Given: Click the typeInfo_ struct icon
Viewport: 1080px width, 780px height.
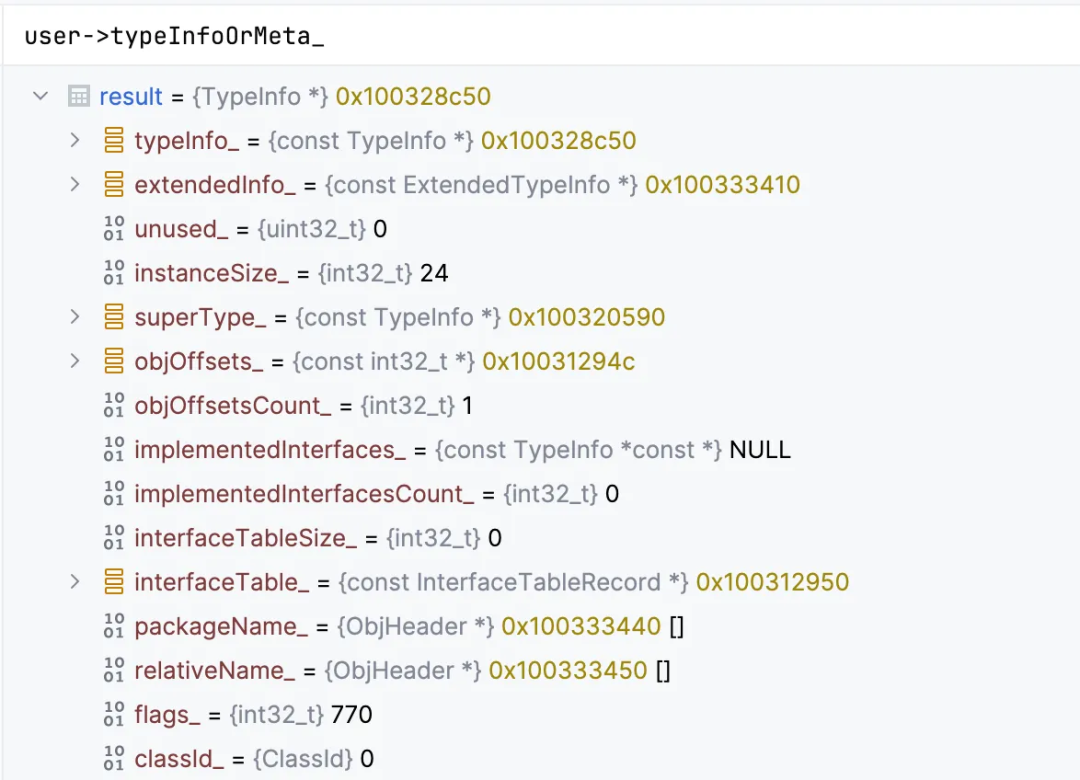Looking at the screenshot, I should point(114,140).
